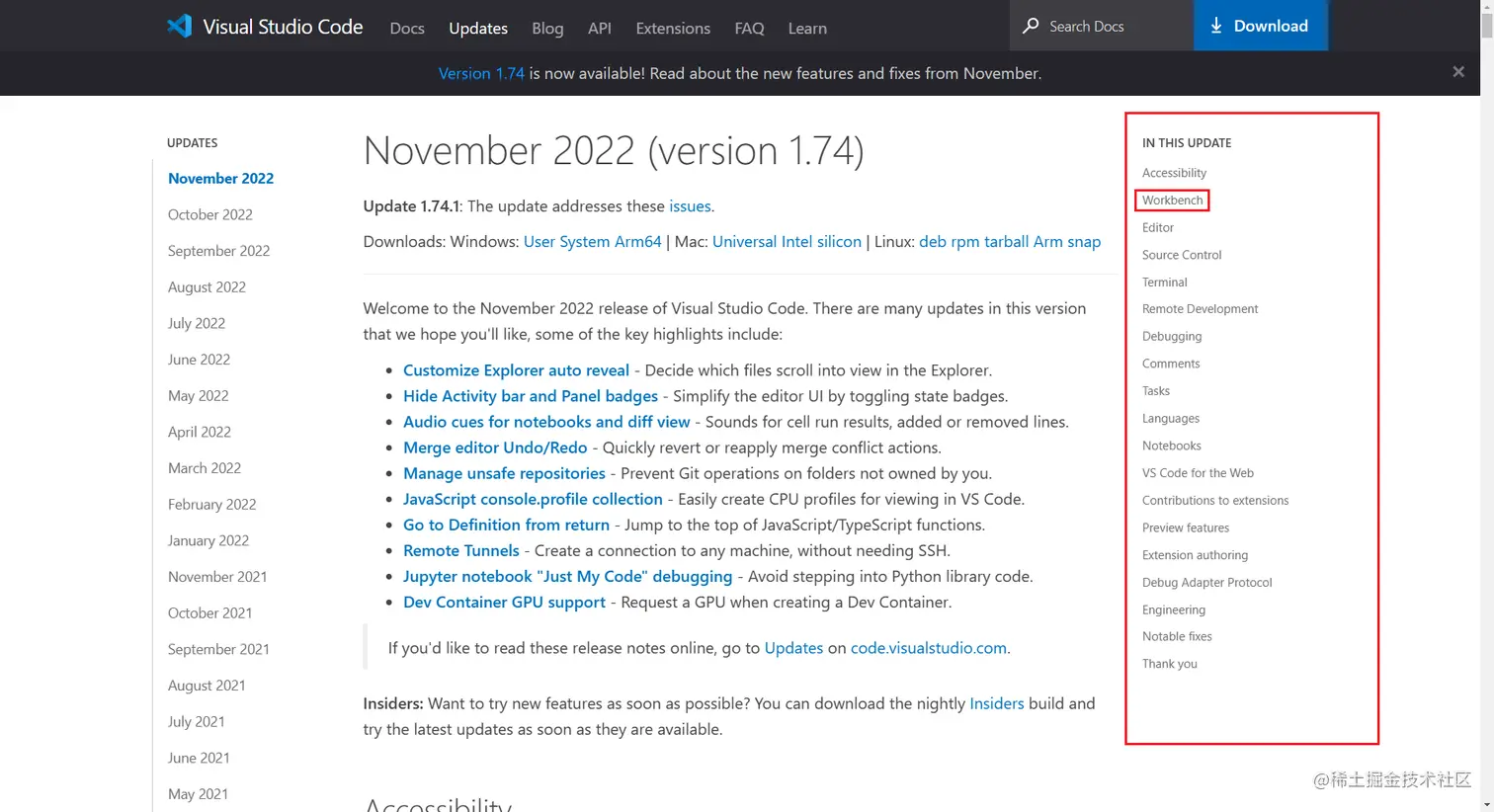The width and height of the screenshot is (1494, 812).
Task: Open Remote Tunnels link
Action: click(x=460, y=550)
